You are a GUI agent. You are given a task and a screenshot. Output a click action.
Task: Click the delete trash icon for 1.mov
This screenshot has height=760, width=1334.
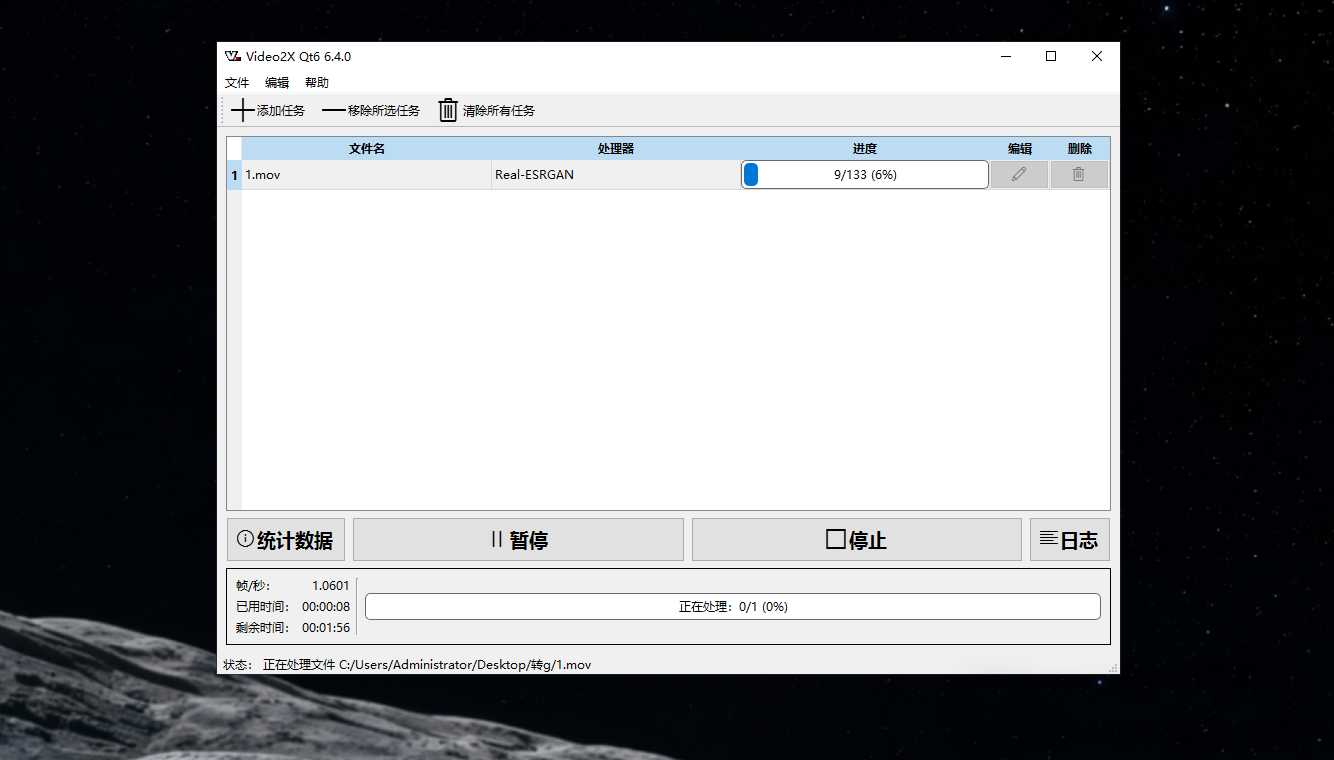tap(1078, 174)
